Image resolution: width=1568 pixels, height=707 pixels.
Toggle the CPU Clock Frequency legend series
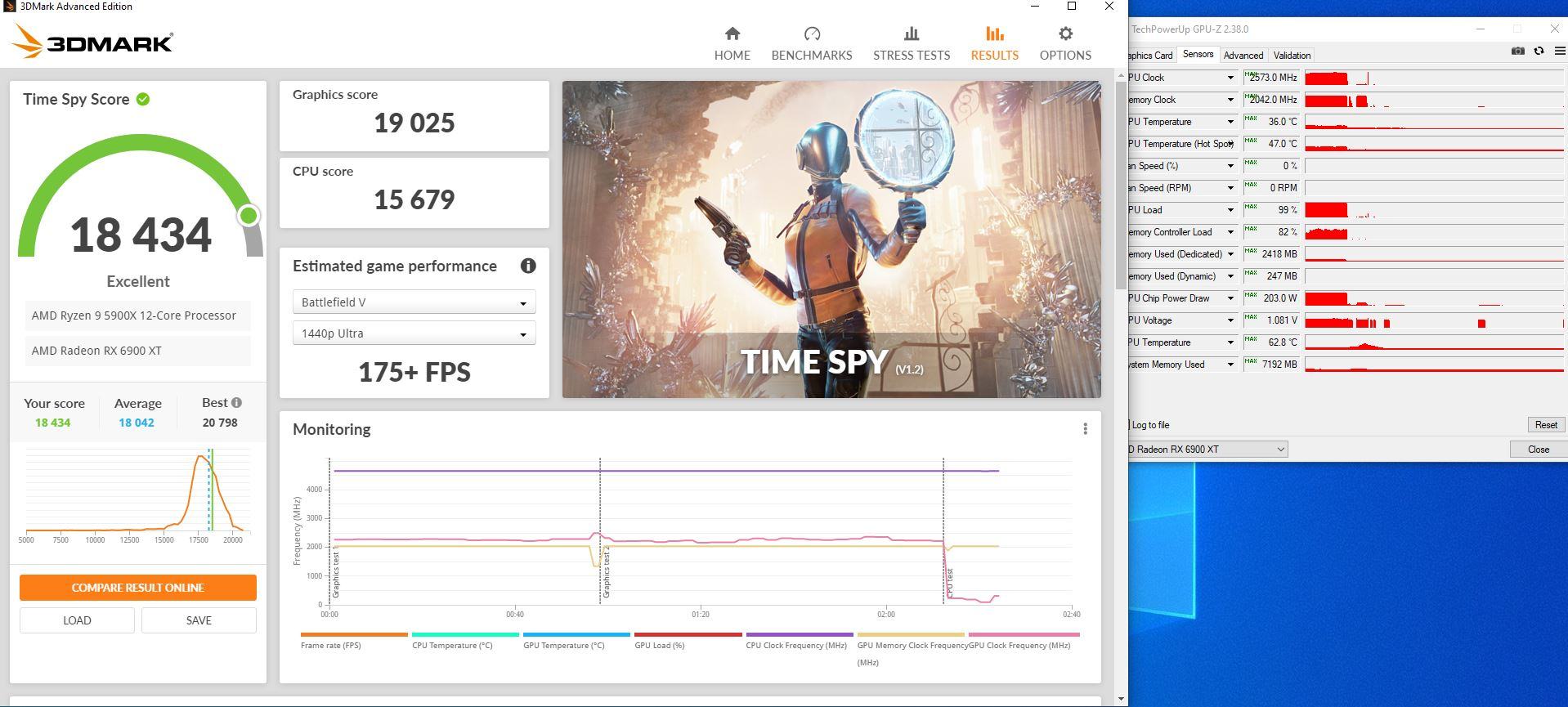pyautogui.click(x=799, y=639)
